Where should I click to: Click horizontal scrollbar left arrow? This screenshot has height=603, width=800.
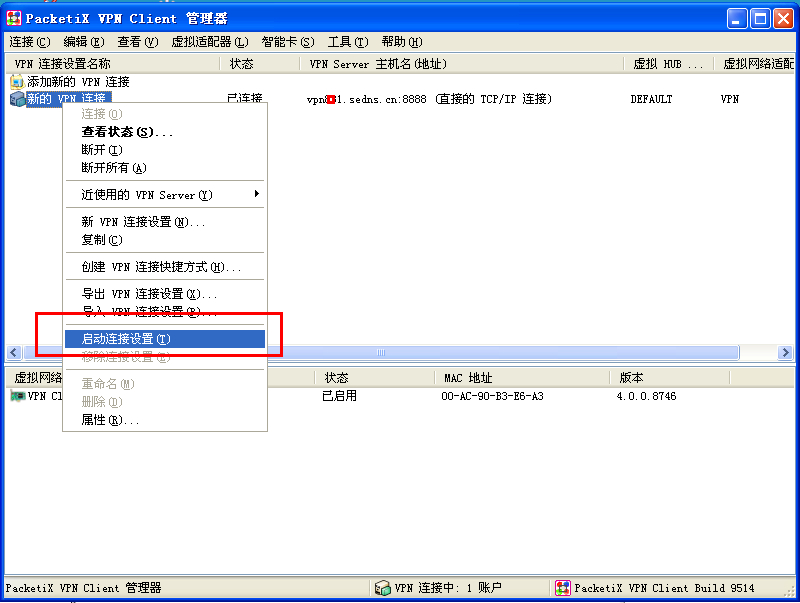14,353
